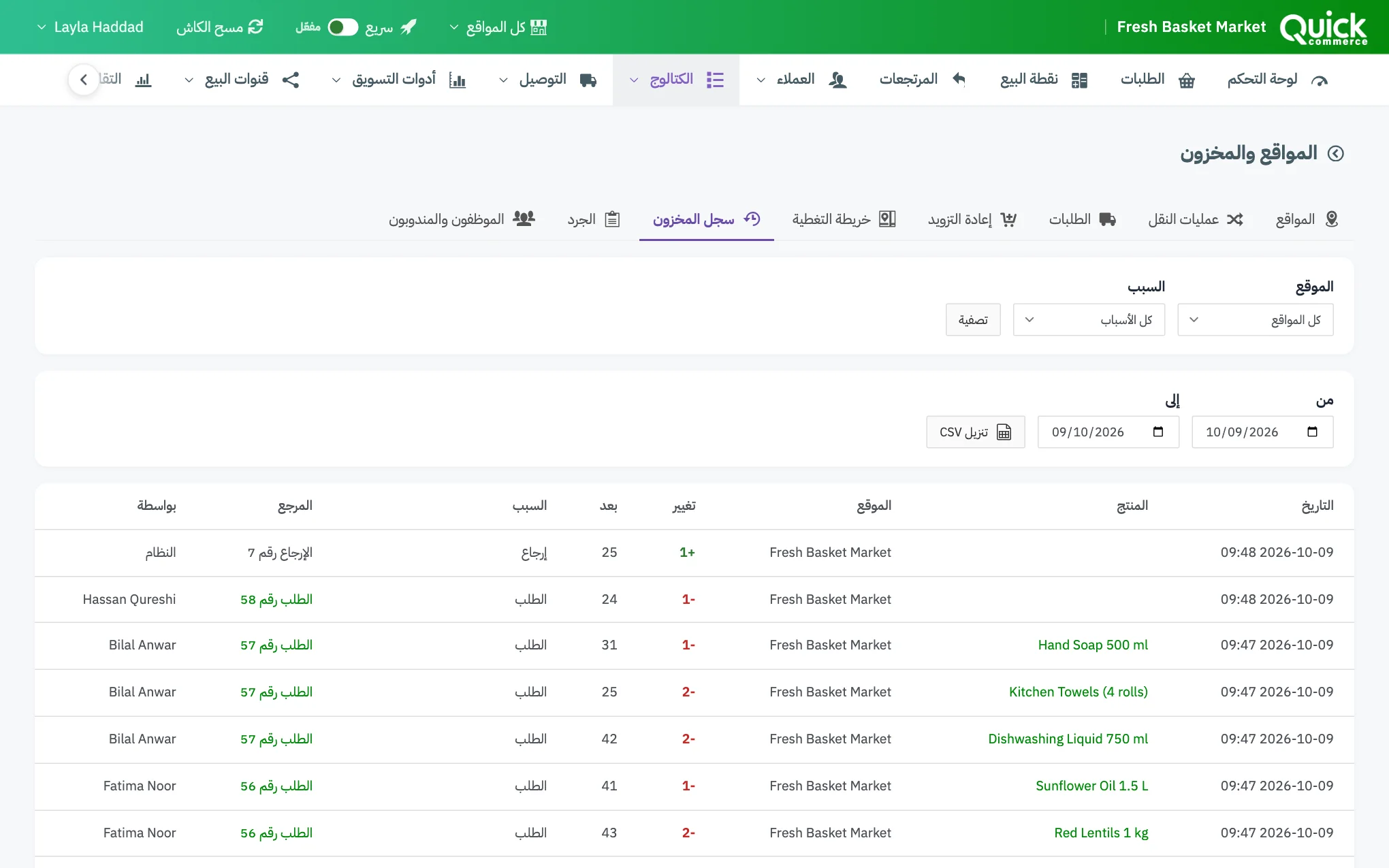Screen dimensions: 1389x868
Task: Open the calendar picker in من date field
Action: (x=1313, y=432)
